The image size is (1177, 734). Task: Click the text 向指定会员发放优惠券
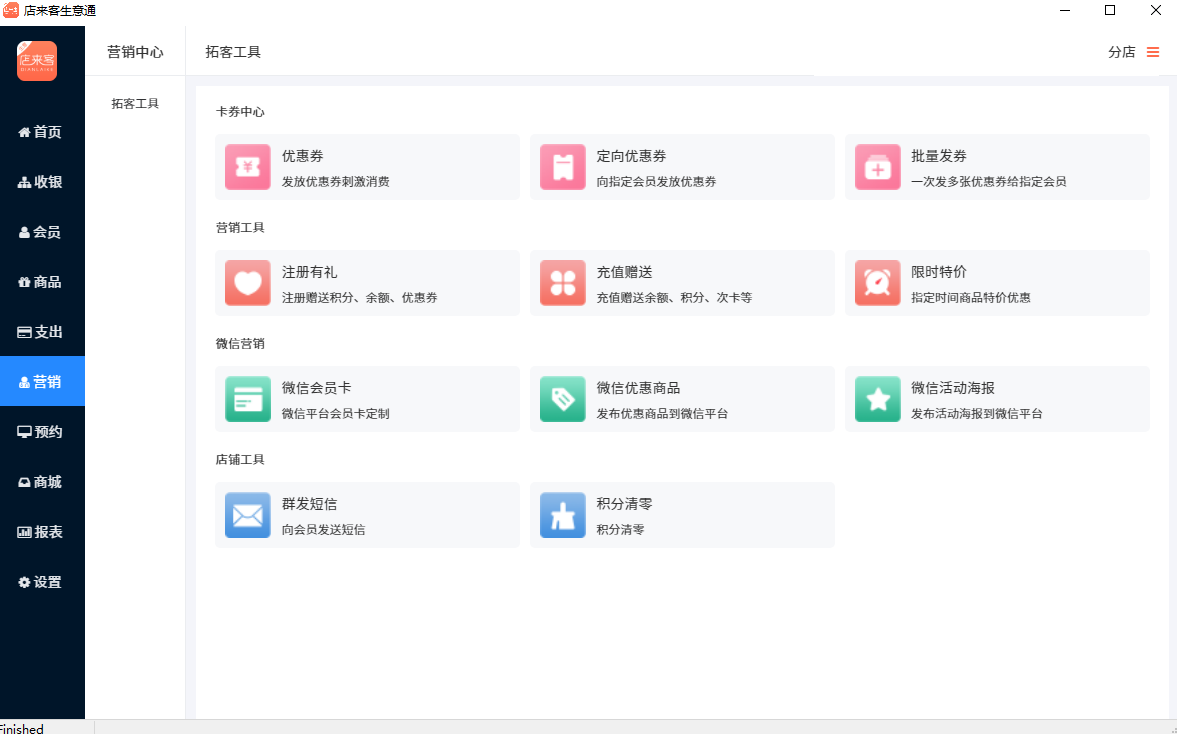pyautogui.click(x=656, y=182)
